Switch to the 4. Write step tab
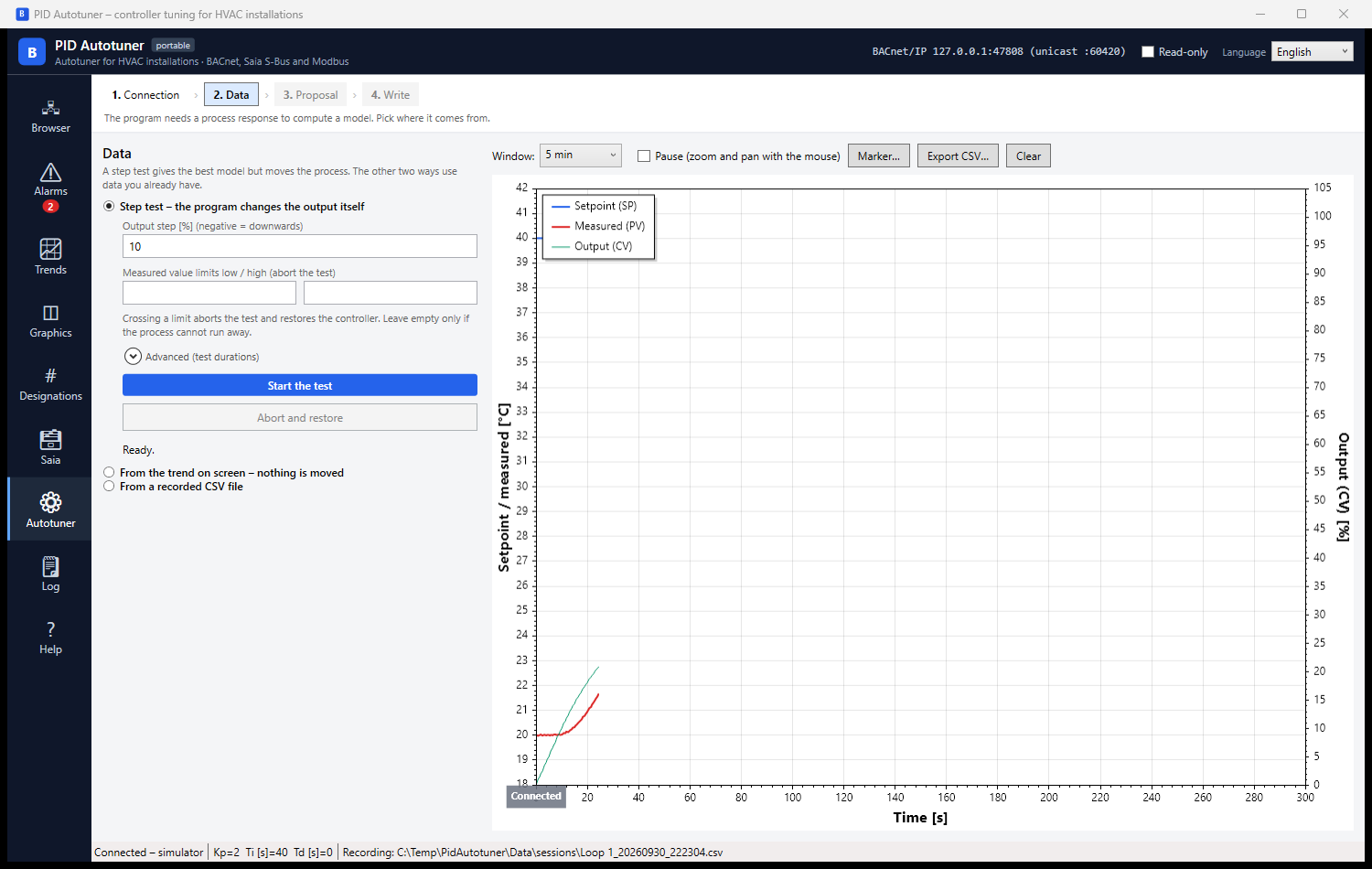The height and width of the screenshot is (869, 1372). 391,95
